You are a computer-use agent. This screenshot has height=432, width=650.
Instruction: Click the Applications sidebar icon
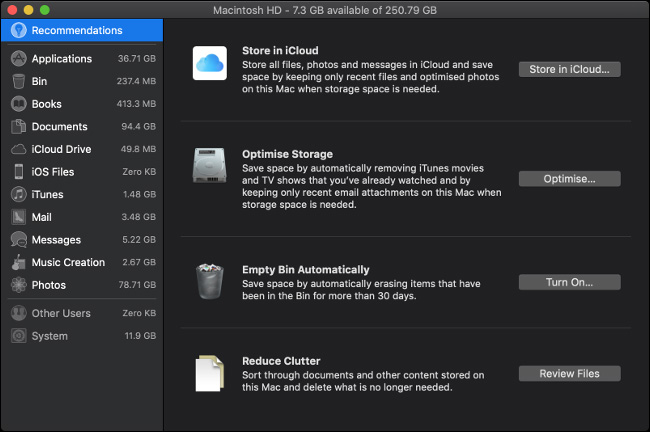pos(19,58)
